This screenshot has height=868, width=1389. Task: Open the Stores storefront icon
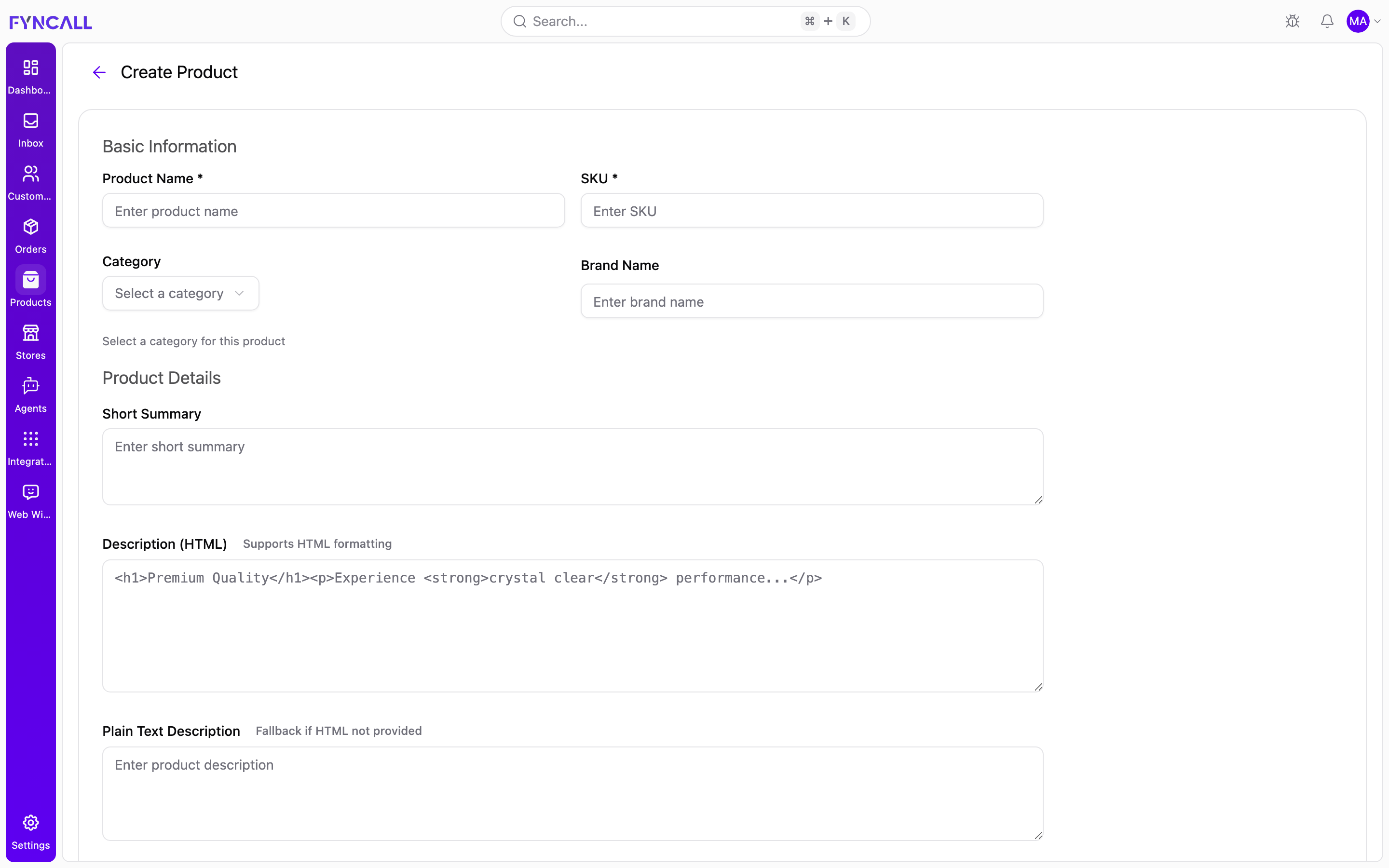tap(30, 333)
